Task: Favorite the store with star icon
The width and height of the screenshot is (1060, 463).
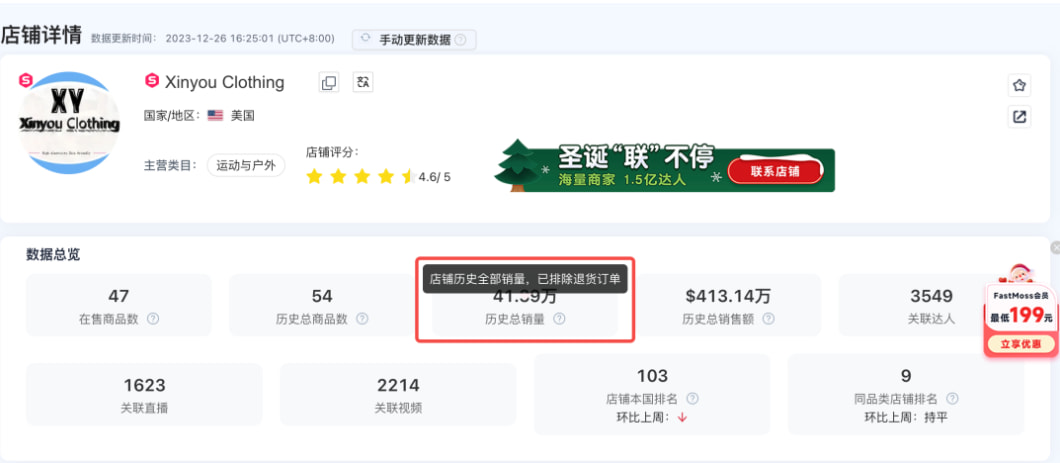Action: (x=1019, y=85)
